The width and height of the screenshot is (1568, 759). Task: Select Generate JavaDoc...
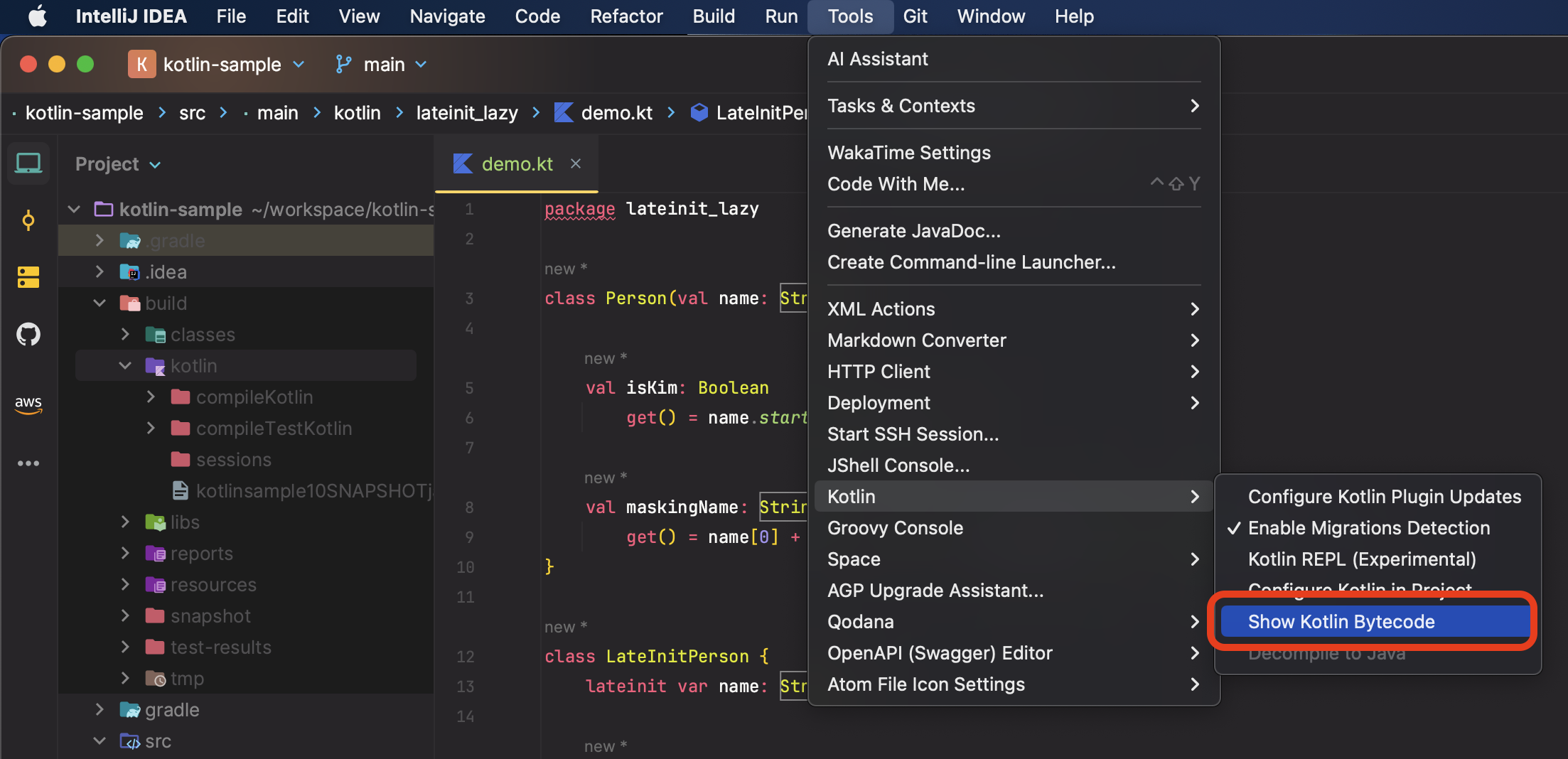pos(1014,231)
